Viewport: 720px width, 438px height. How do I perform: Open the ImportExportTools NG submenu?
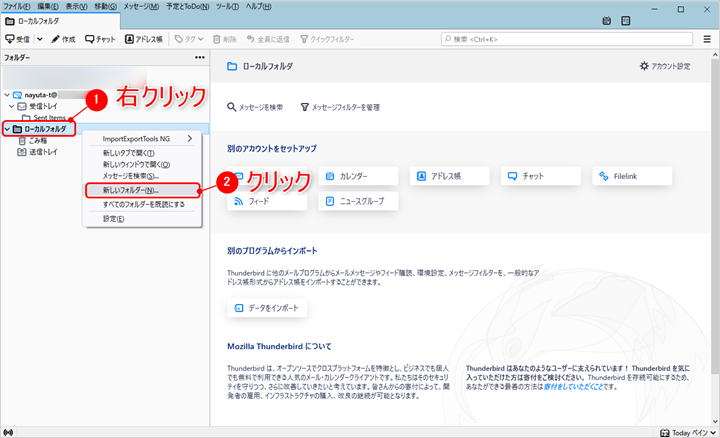click(142, 139)
